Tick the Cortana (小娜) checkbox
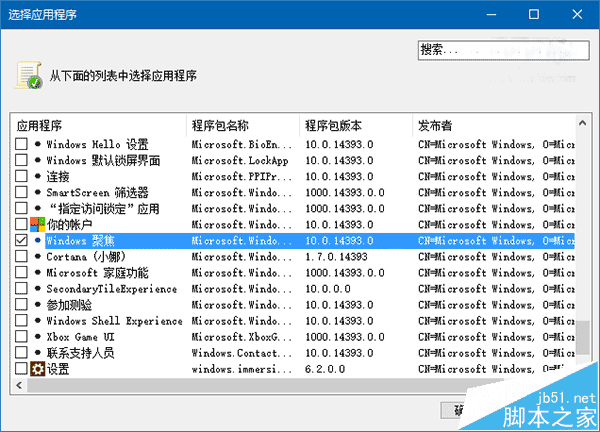This screenshot has width=600, height=432. tap(21, 257)
